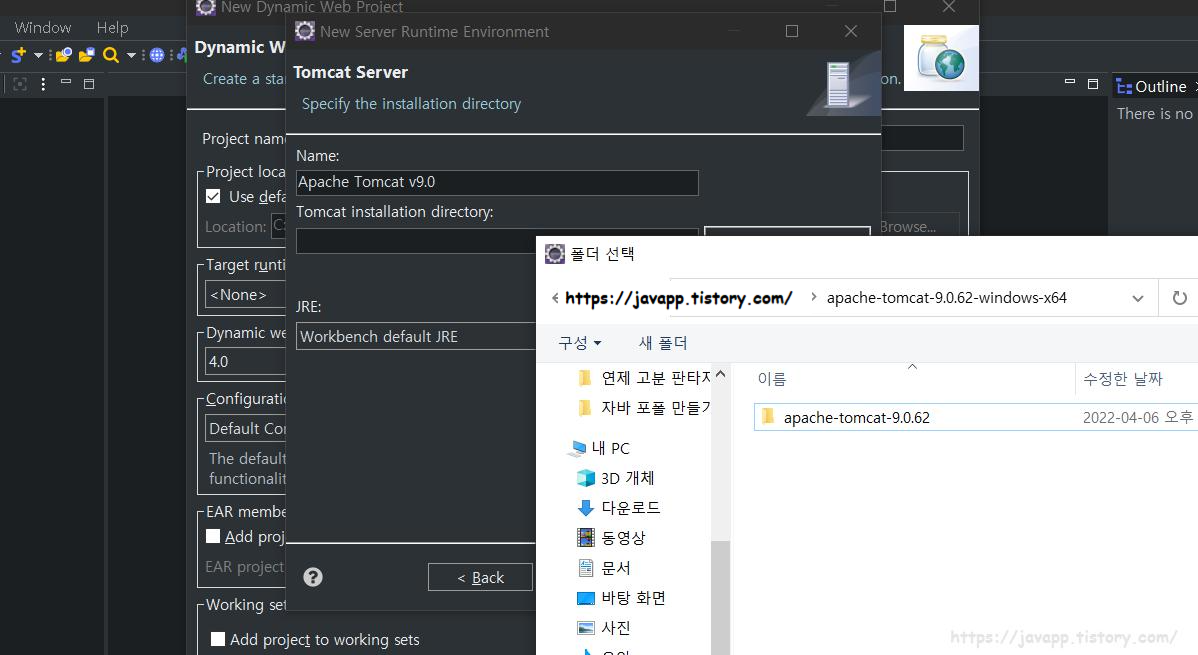Click the navigation pane scroll-up arrow

coord(720,375)
